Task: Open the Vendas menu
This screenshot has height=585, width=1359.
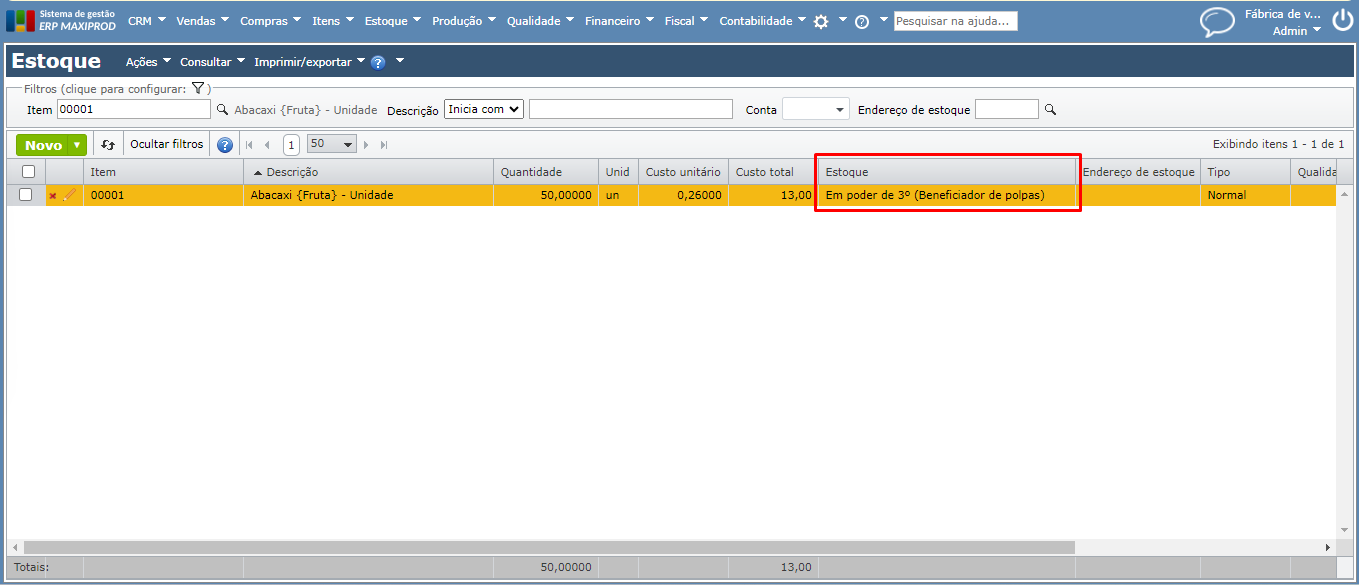Action: (x=203, y=21)
